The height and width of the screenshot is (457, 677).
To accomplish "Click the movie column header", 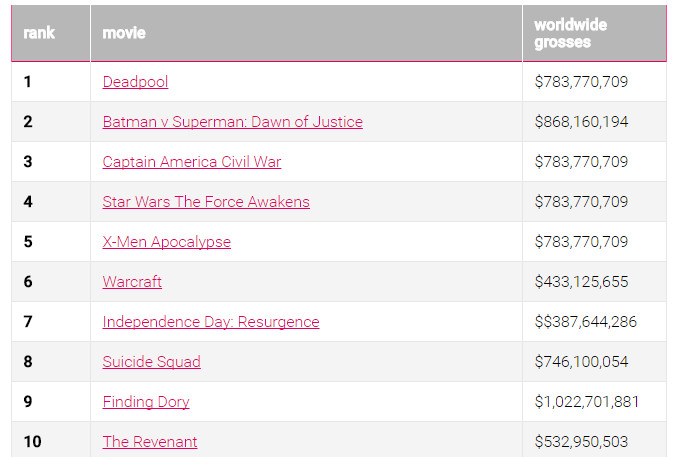I will 124,33.
